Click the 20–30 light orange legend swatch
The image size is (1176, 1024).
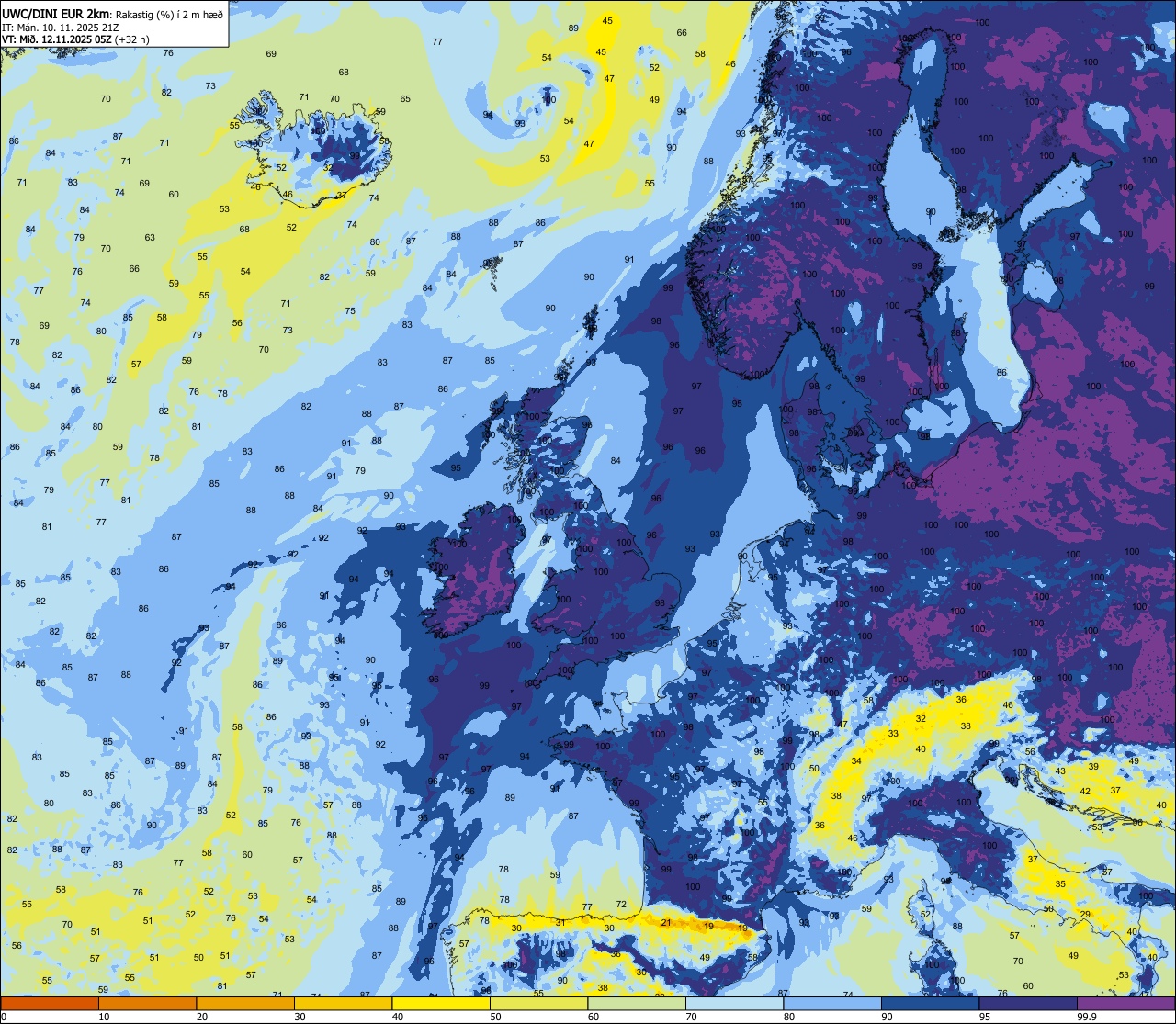tap(245, 1004)
